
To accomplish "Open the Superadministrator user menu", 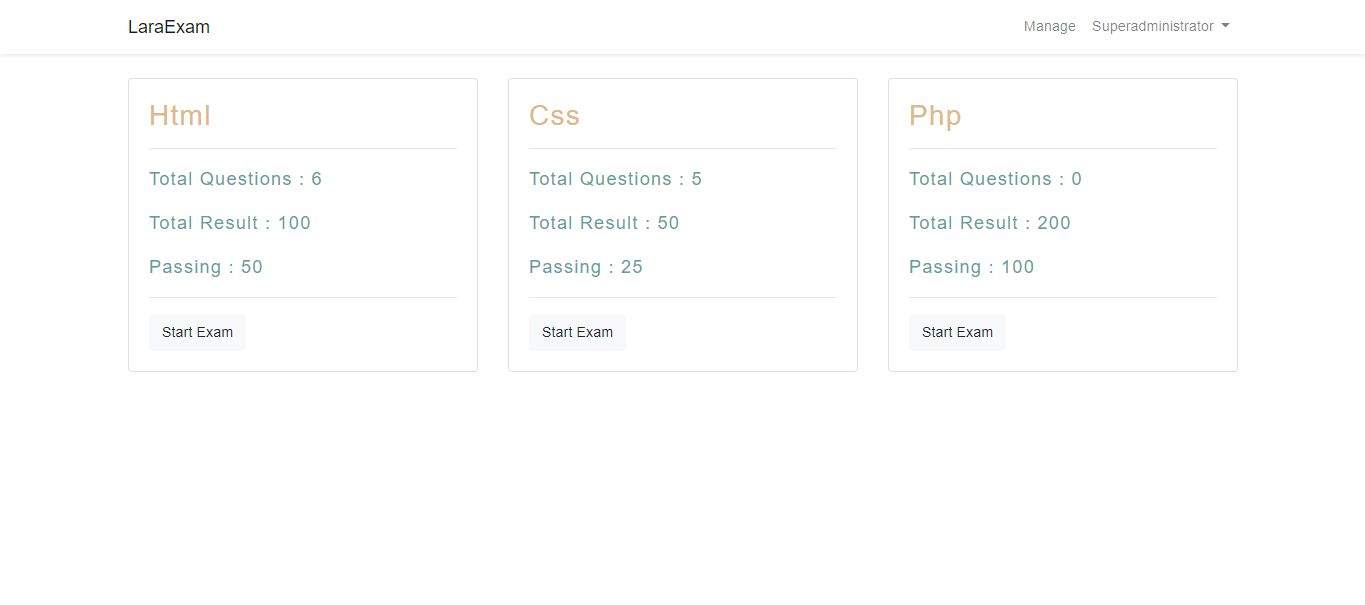I will (x=1153, y=27).
